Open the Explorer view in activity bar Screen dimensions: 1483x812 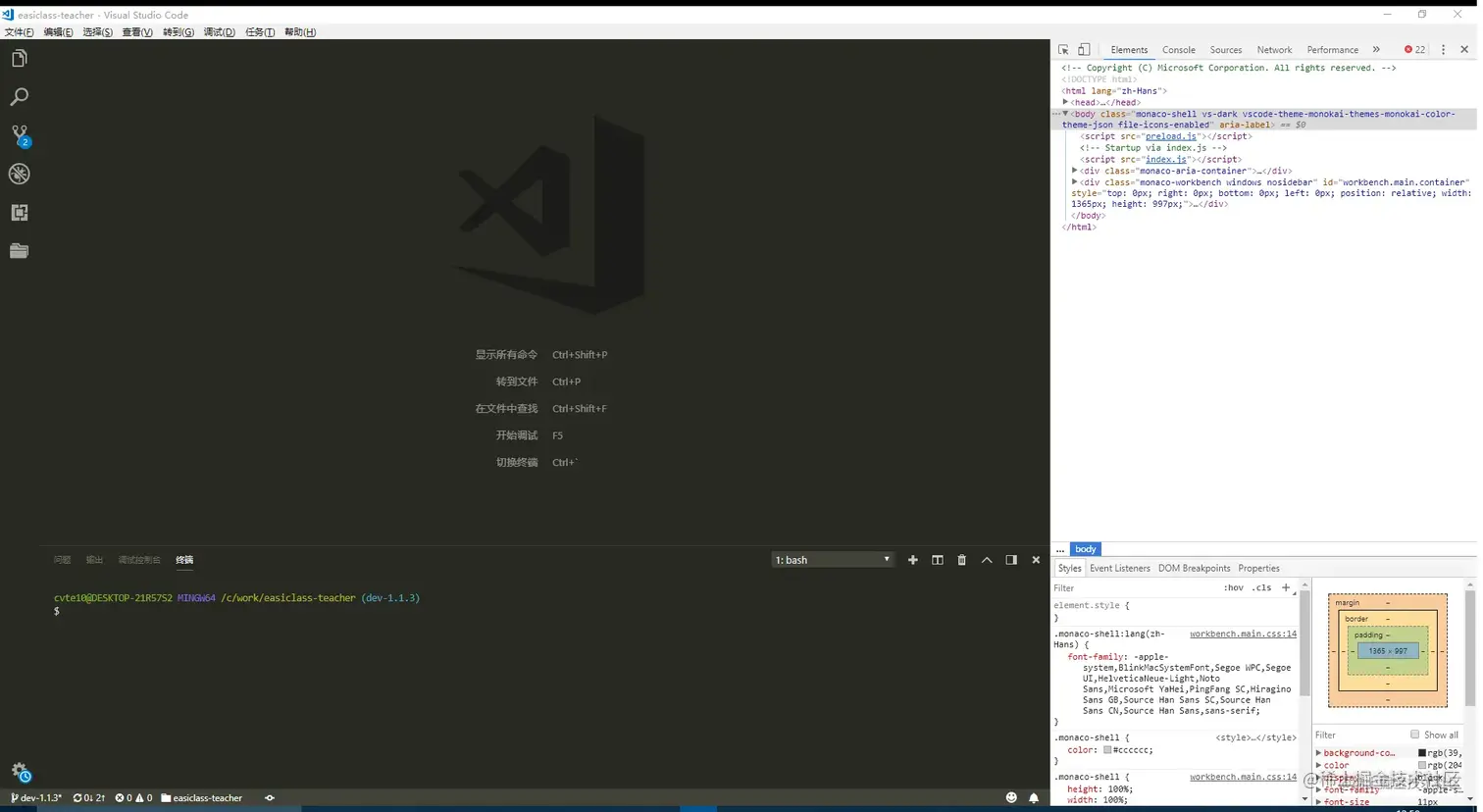19,59
